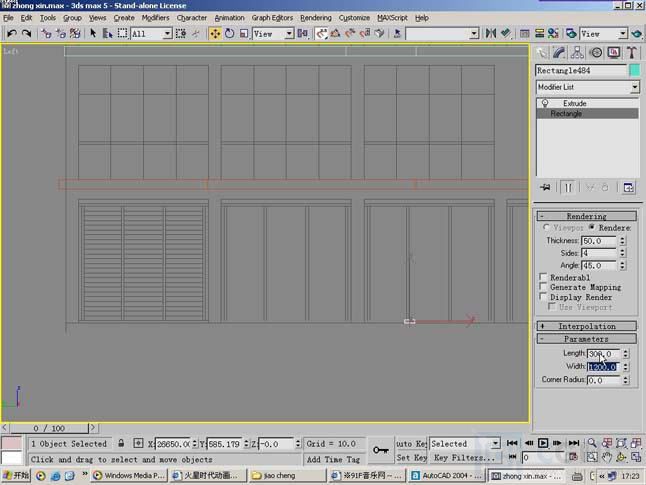Open the Customize menu

click(354, 18)
